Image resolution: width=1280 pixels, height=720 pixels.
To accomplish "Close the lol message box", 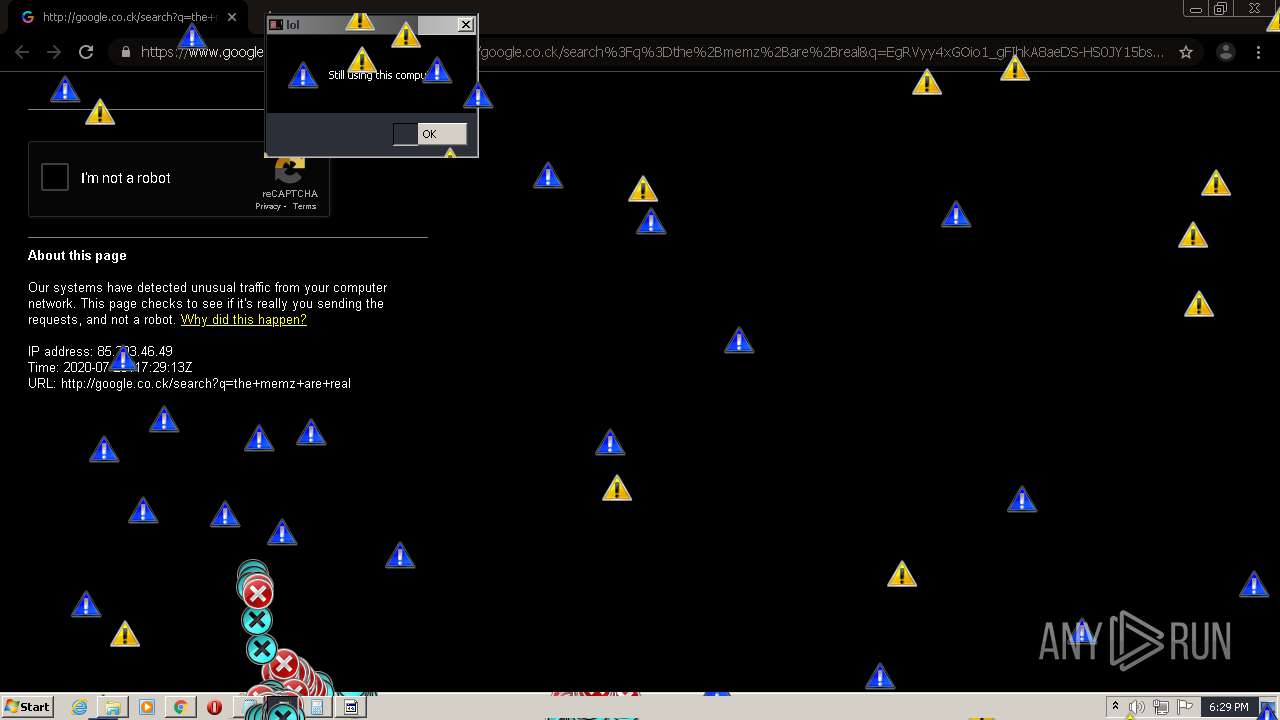I will coord(465,25).
